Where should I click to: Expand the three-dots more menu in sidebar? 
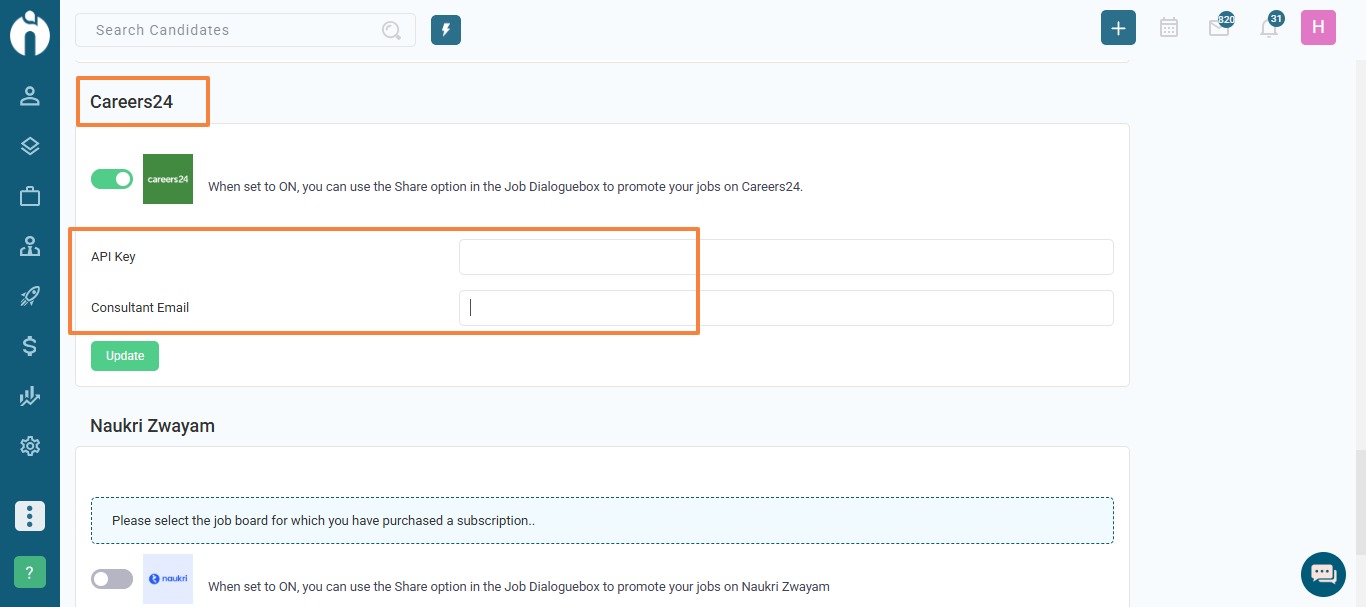[x=30, y=516]
